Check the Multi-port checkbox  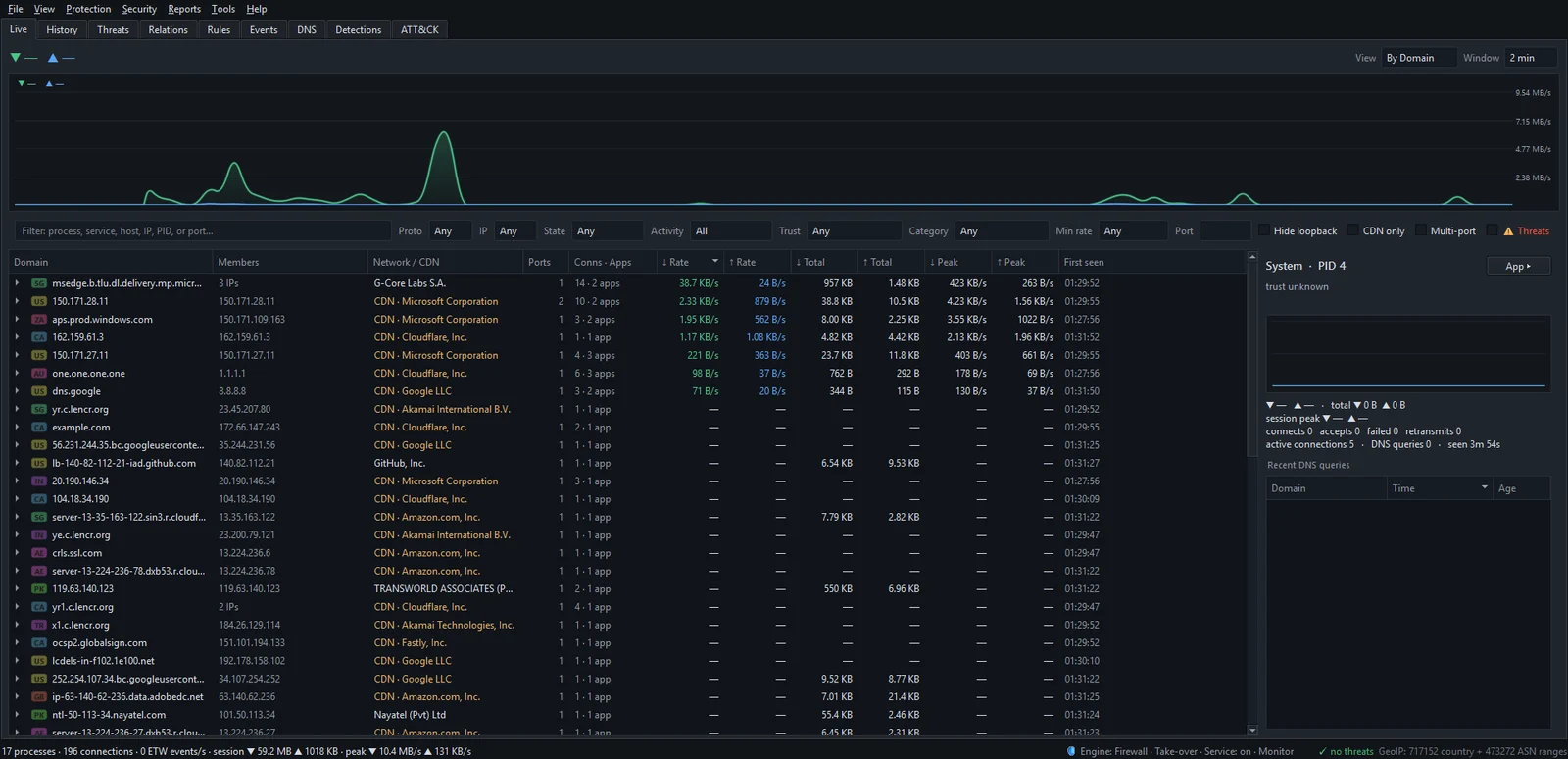click(1420, 230)
